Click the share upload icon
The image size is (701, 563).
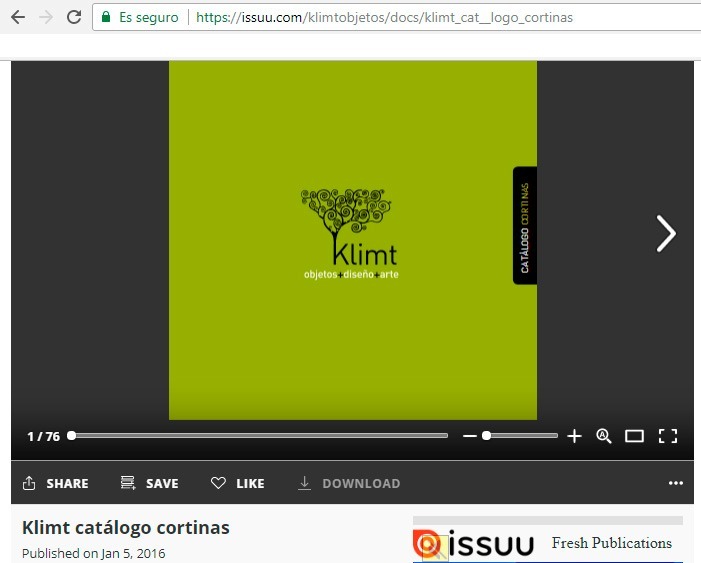[29, 483]
